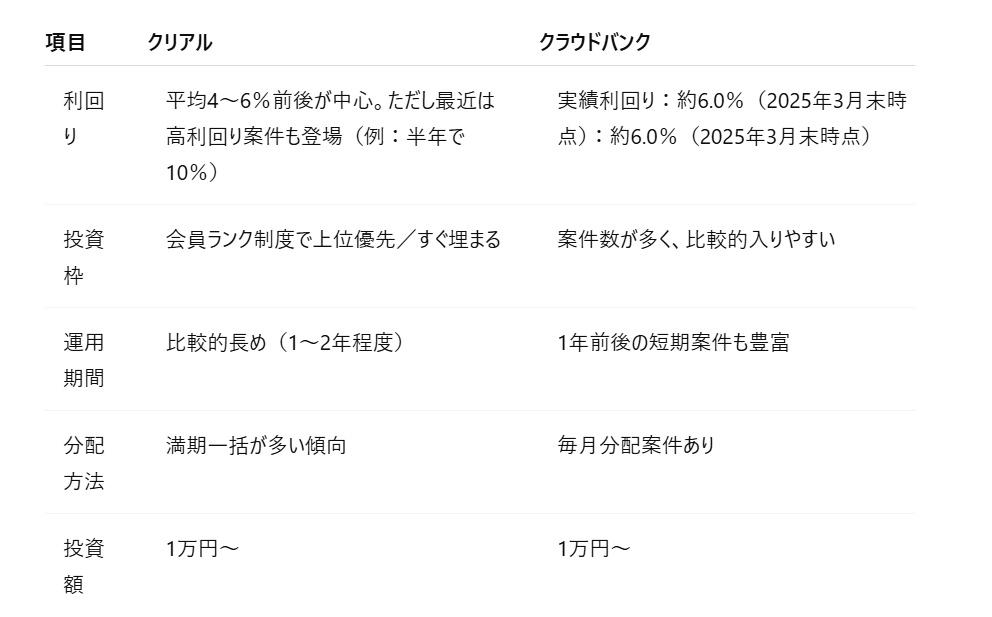Click the 比較的長め(1〜2年程度) cell
This screenshot has height=617, width=992.
point(285,343)
